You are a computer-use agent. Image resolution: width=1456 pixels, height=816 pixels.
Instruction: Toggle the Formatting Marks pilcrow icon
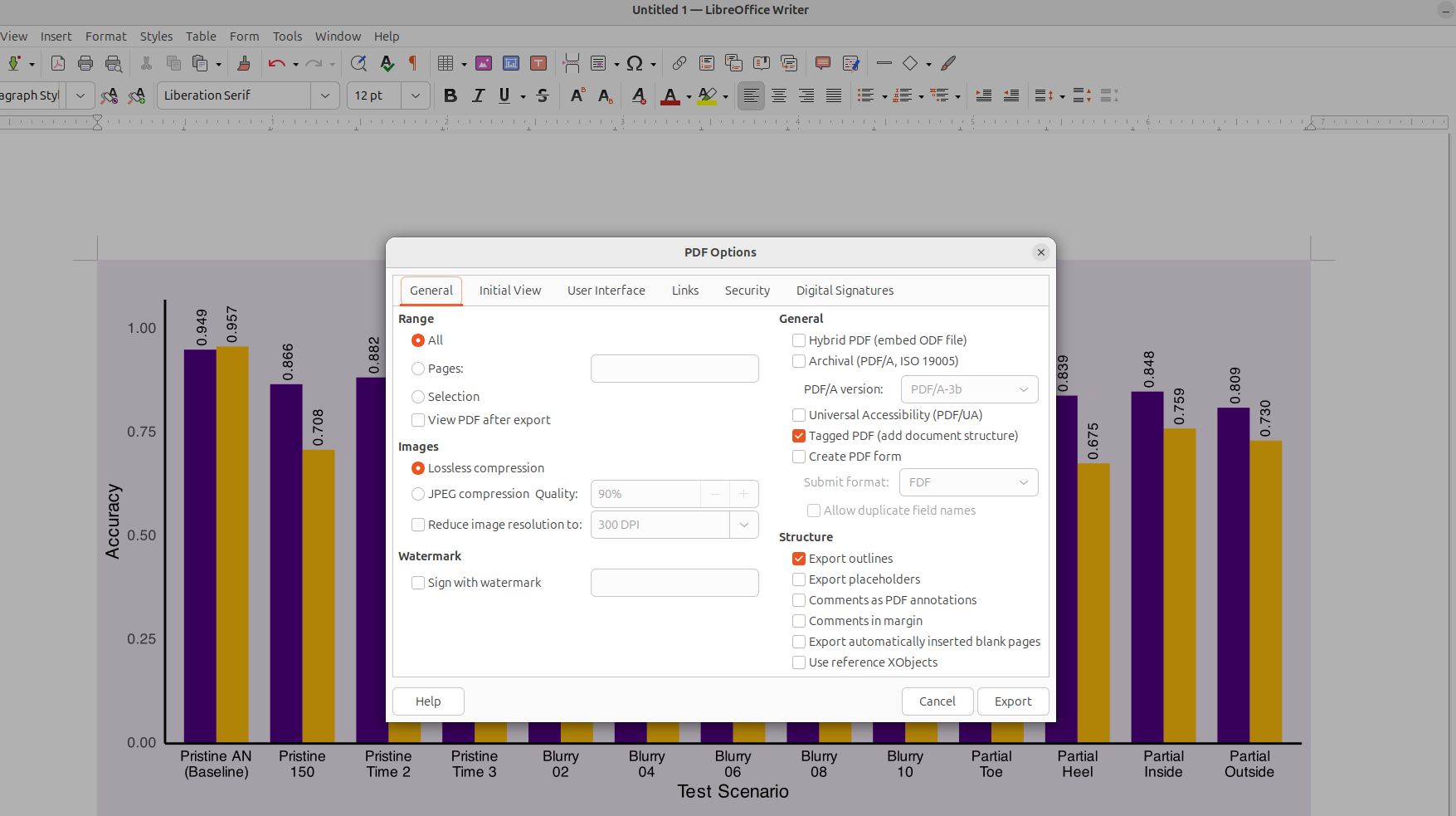coord(413,63)
